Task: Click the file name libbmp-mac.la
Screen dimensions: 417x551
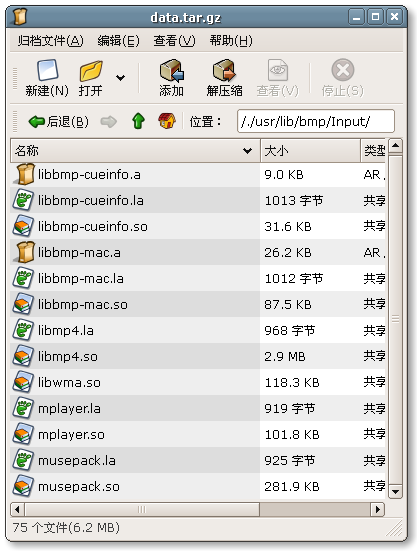Action: click(81, 279)
